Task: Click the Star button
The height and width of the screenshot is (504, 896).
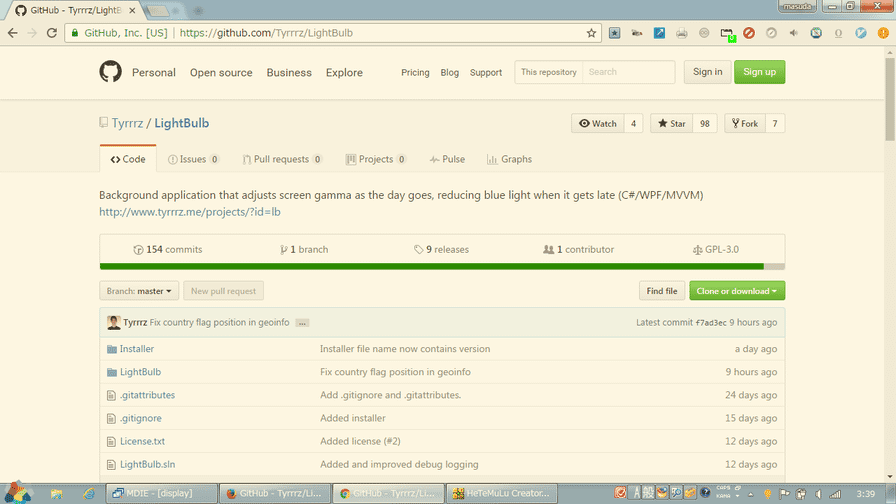Action: point(671,123)
